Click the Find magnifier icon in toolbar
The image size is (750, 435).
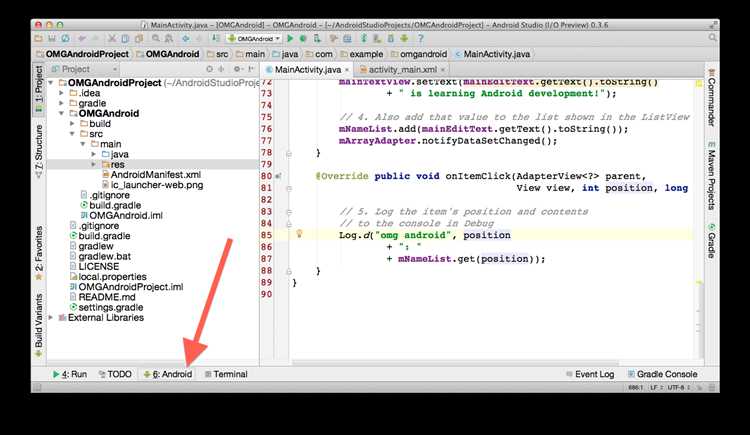pyautogui.click(x=156, y=38)
